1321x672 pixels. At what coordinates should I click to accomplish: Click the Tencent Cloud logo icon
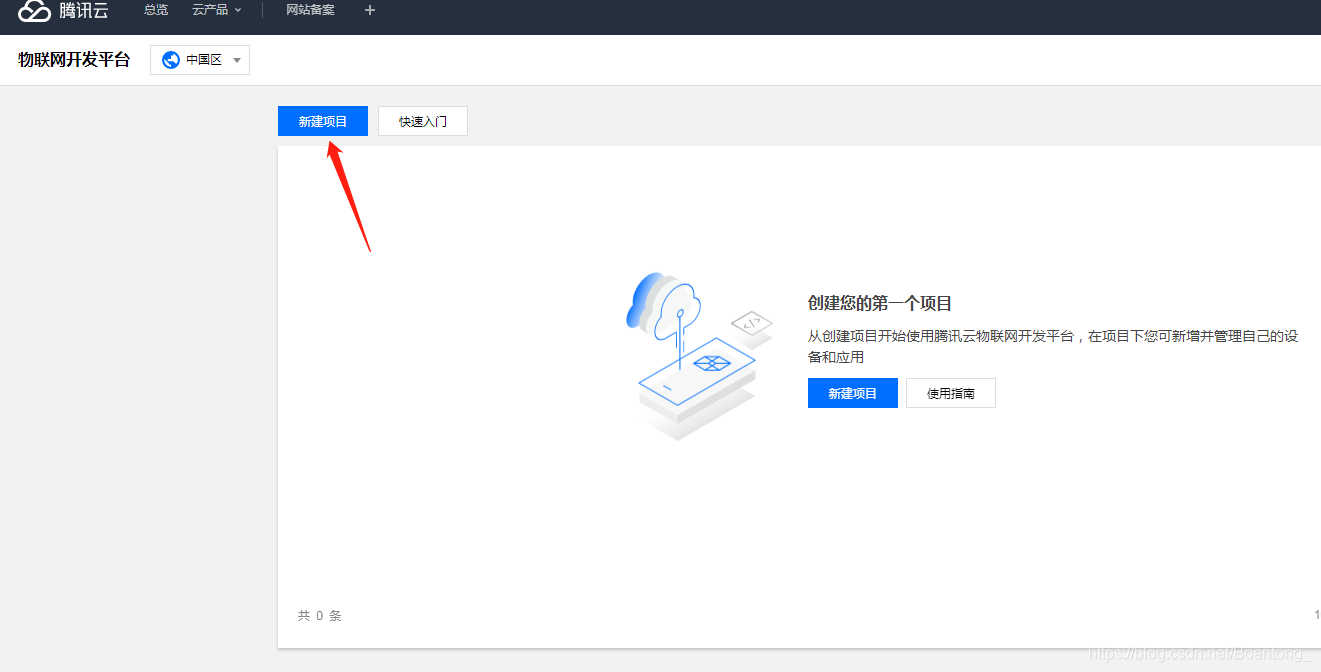point(35,10)
